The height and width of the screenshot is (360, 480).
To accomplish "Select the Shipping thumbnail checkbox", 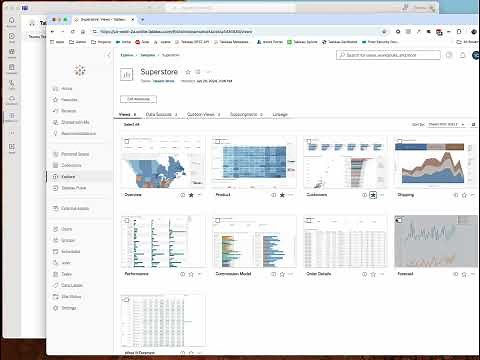I will coord(400,141).
